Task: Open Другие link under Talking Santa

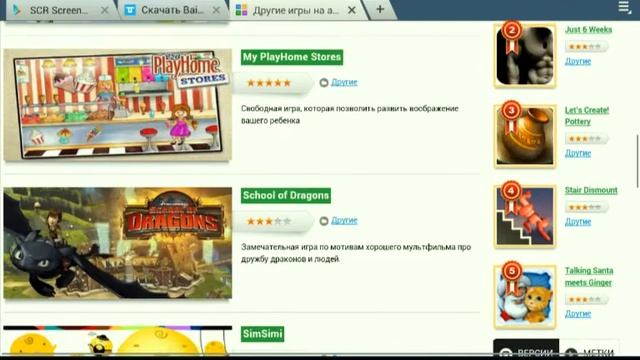Action: pos(578,314)
